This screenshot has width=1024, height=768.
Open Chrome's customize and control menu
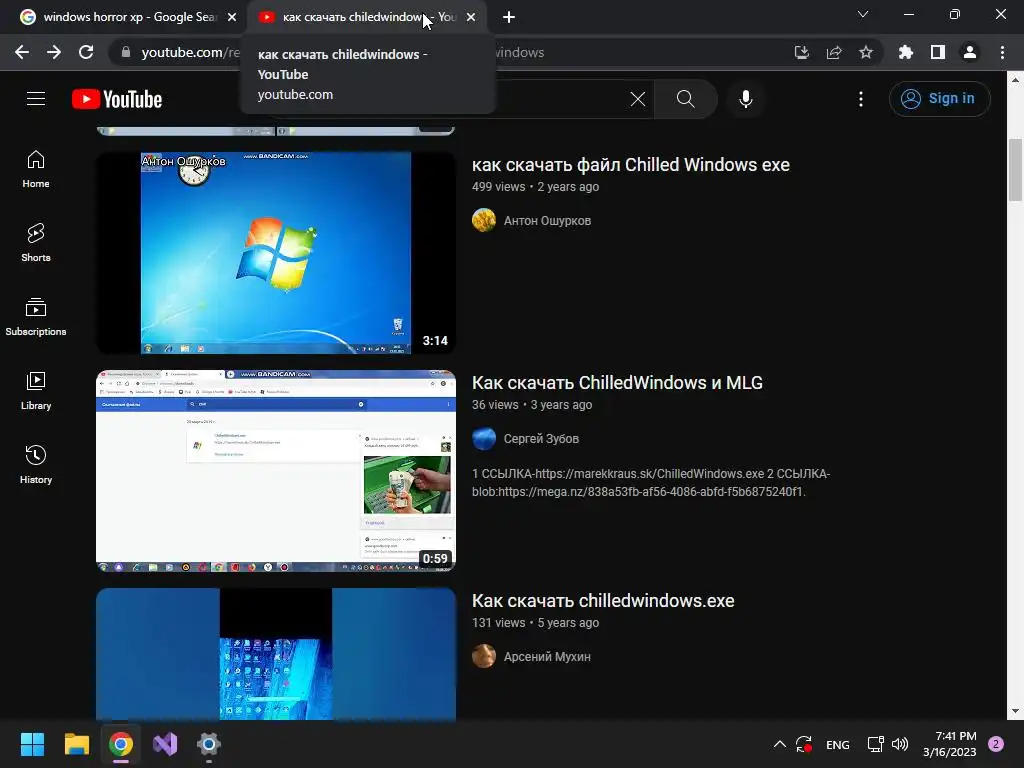(x=1002, y=52)
